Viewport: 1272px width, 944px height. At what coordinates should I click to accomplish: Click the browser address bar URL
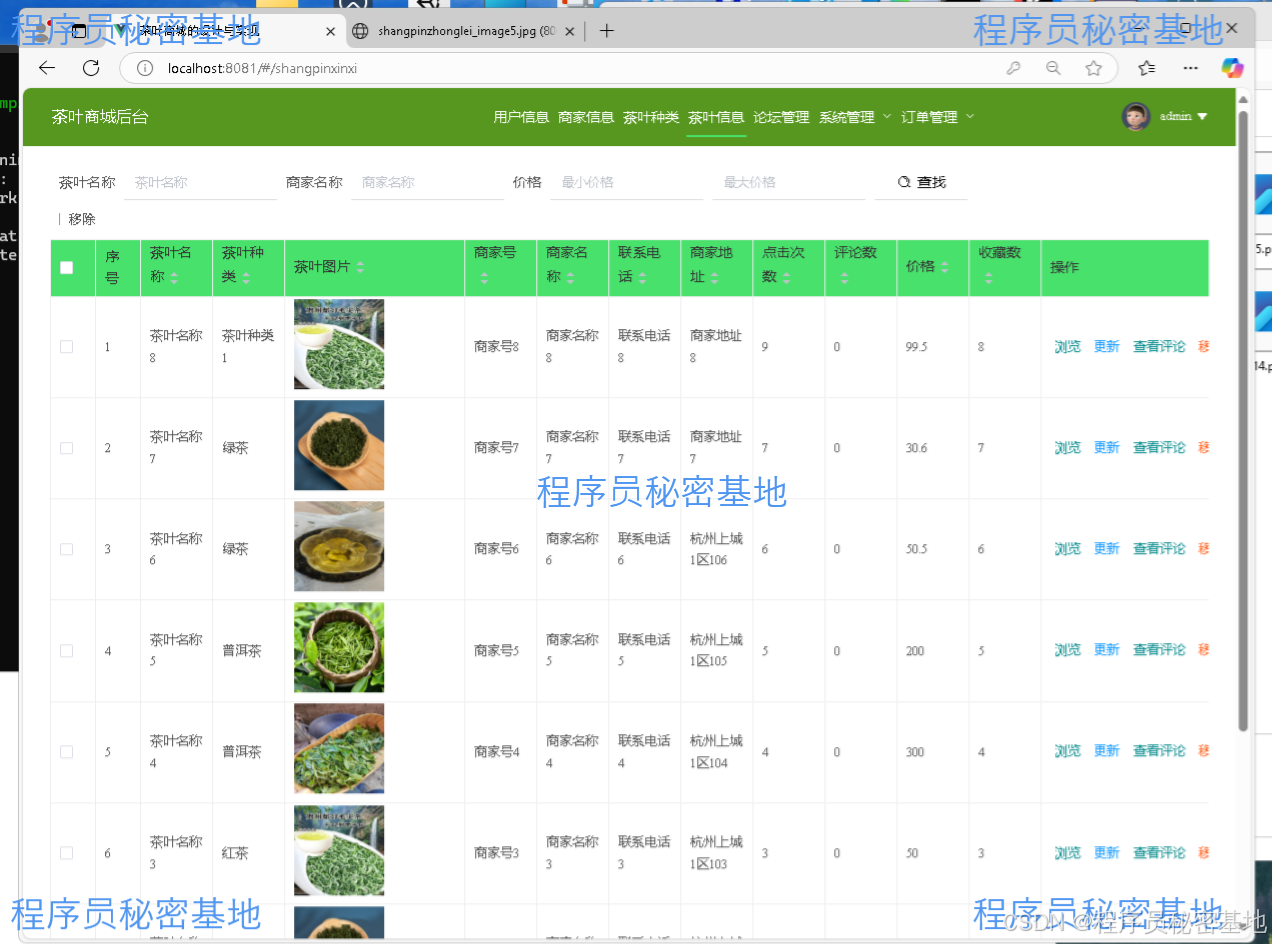point(262,69)
